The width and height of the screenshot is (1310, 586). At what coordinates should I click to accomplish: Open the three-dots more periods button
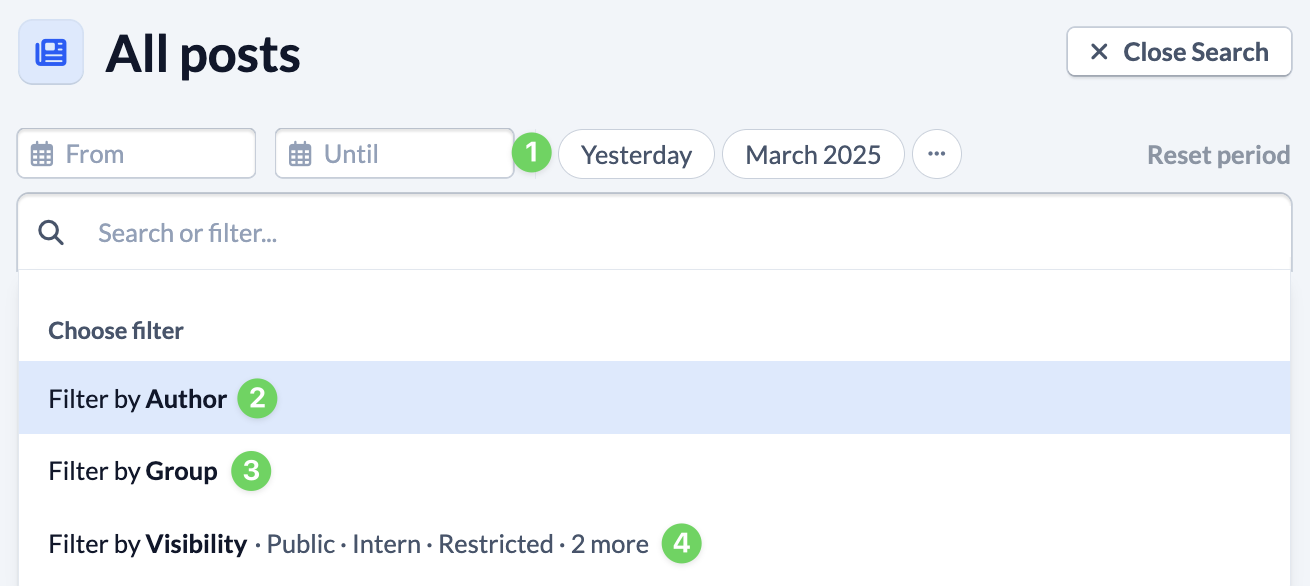(937, 154)
